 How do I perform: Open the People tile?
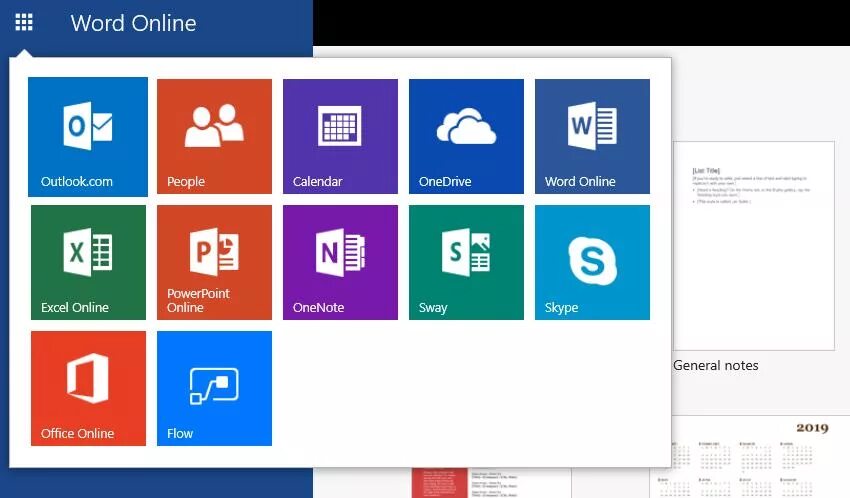tap(214, 137)
